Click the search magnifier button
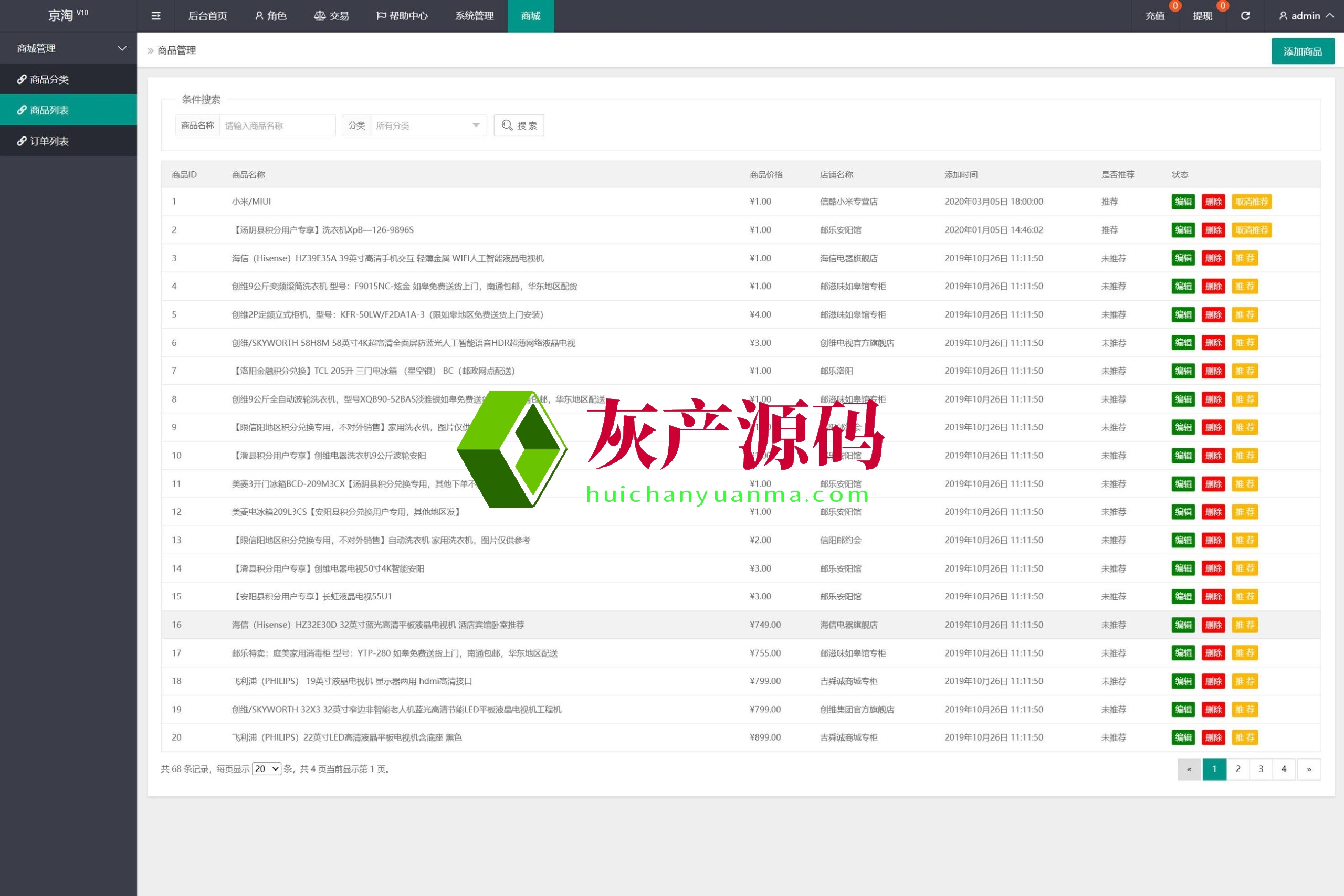 point(519,126)
